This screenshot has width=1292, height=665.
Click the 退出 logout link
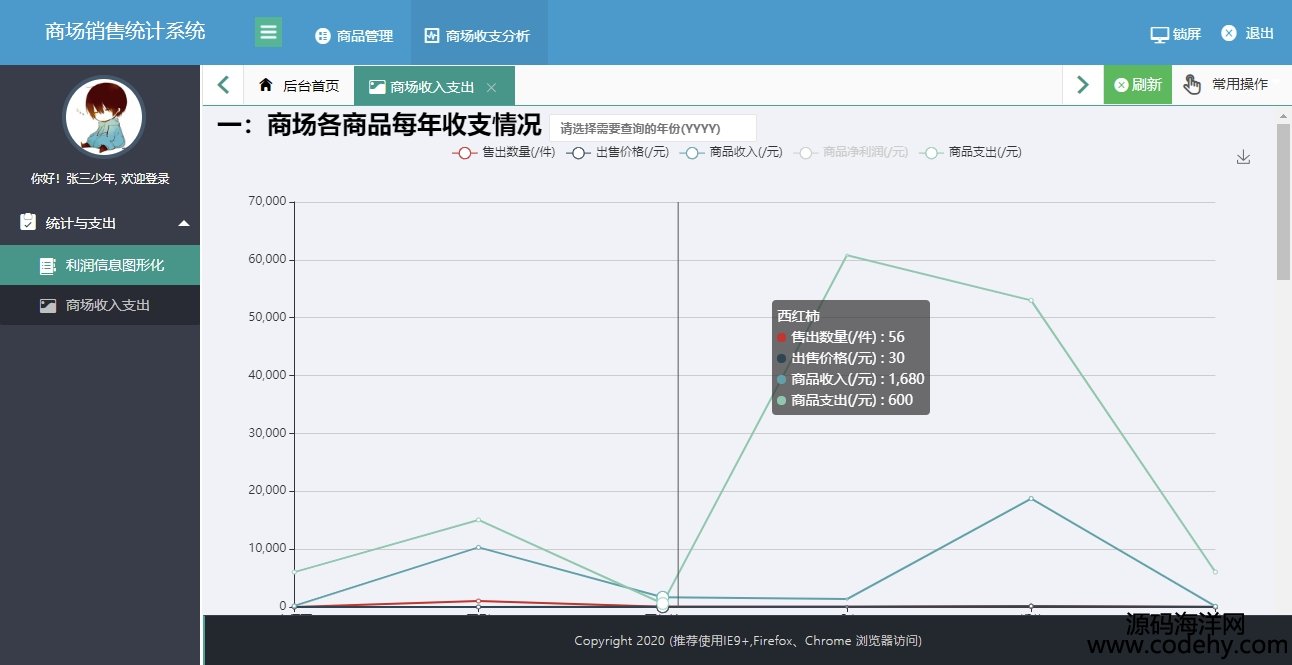click(x=1248, y=33)
